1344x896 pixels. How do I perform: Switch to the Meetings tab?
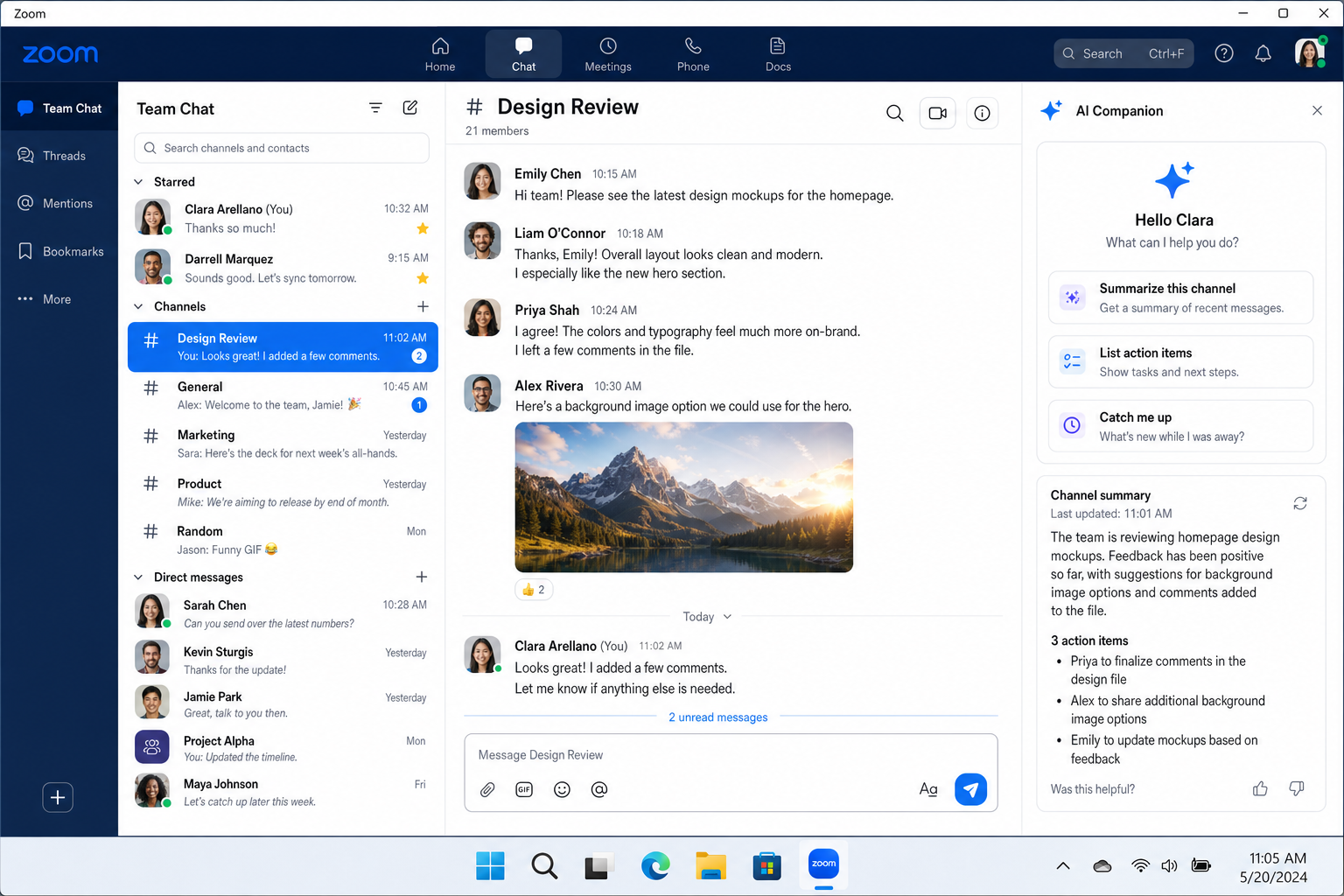608,54
